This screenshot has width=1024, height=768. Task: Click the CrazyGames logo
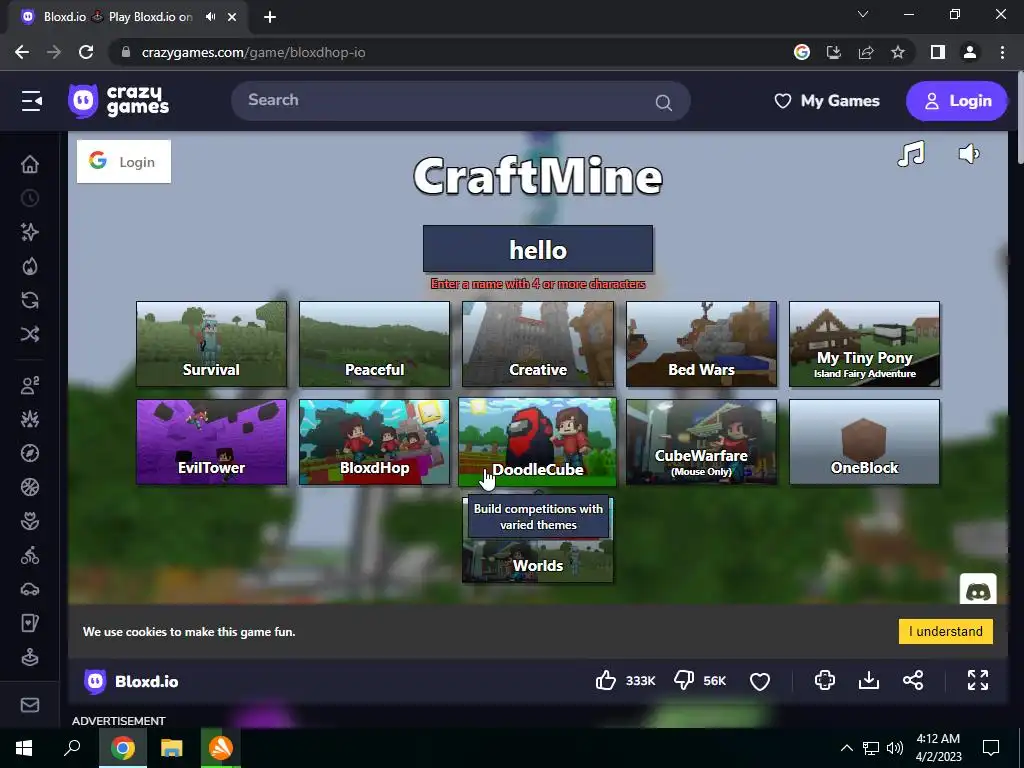click(118, 101)
